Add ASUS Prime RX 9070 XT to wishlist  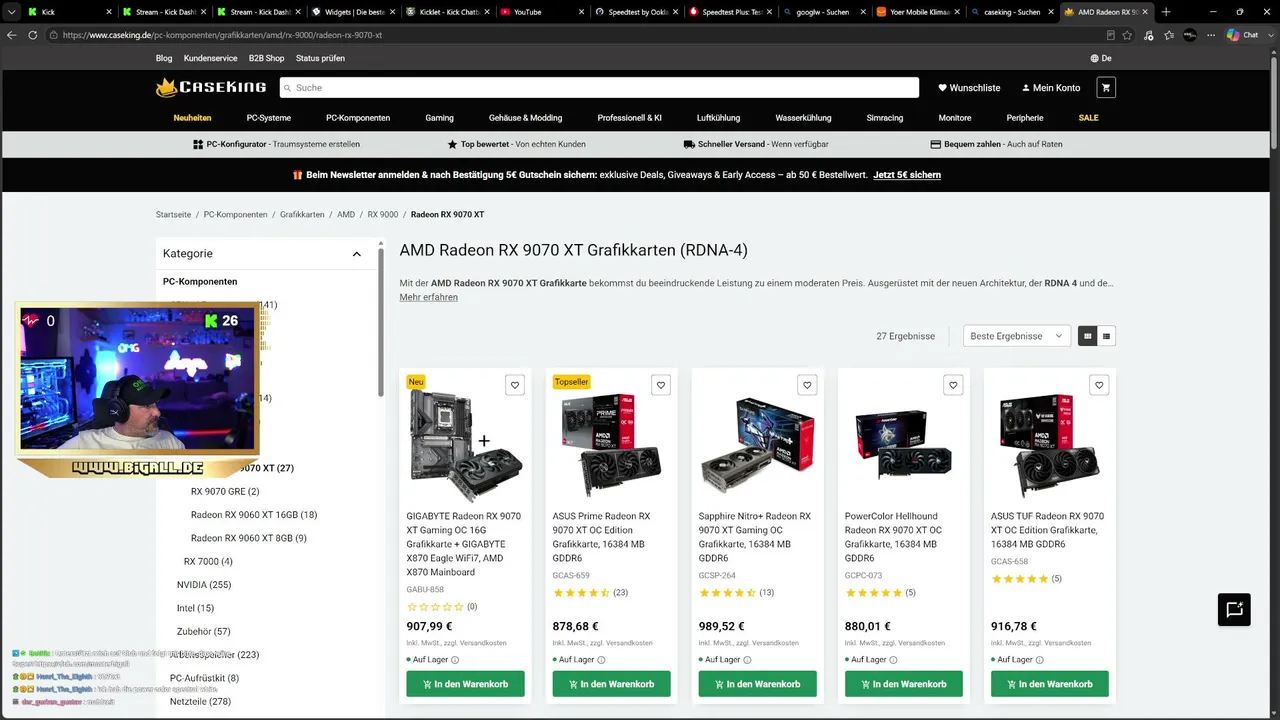[660, 385]
